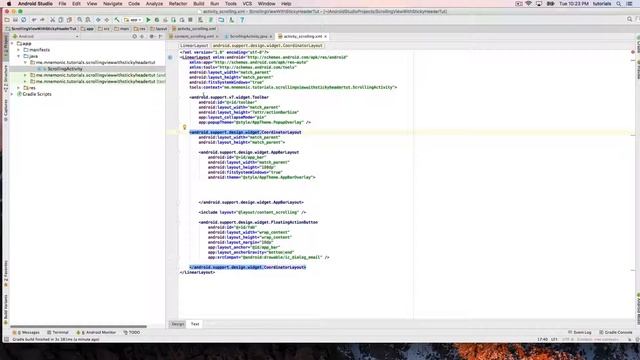Image resolution: width=640 pixels, height=360 pixels.
Task: Expand the manifests folder arrow
Action: coord(19,50)
